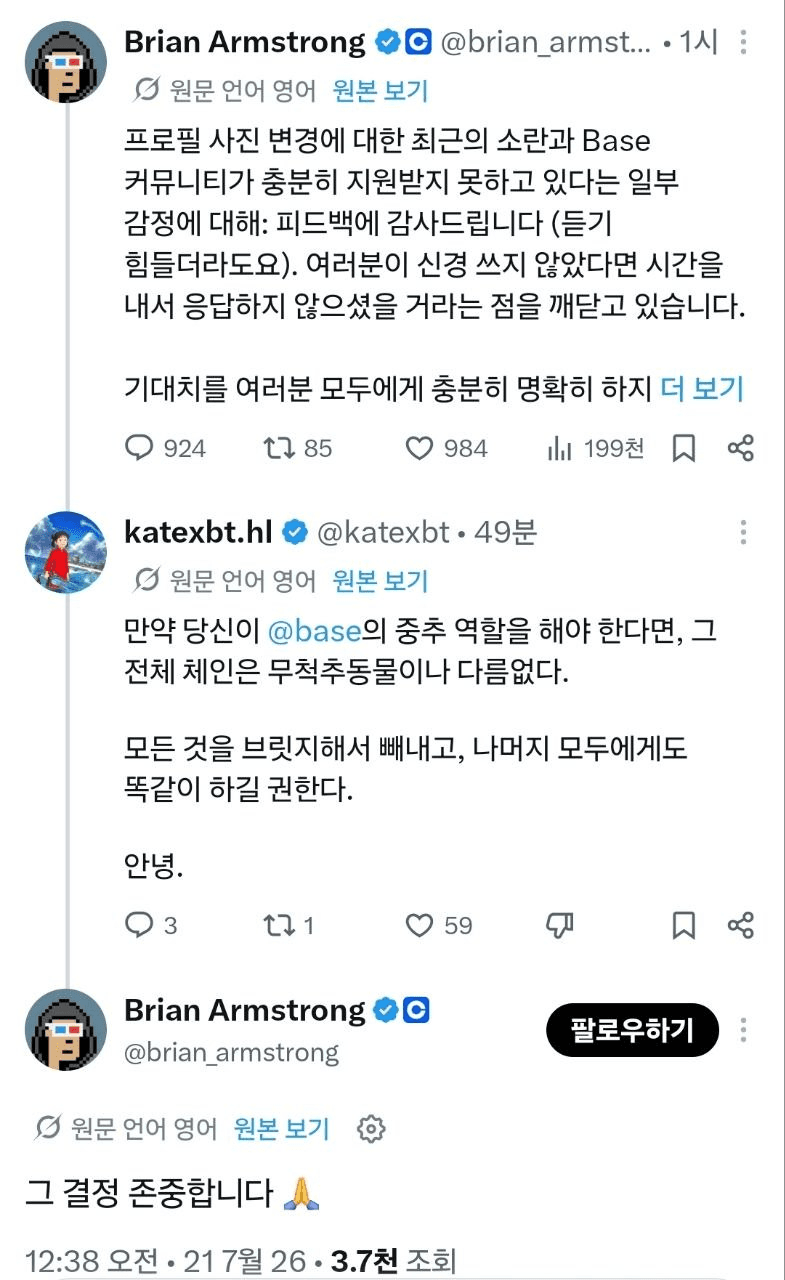Open three-dot menu on first tweet
This screenshot has height=1280, width=785.
tap(743, 43)
